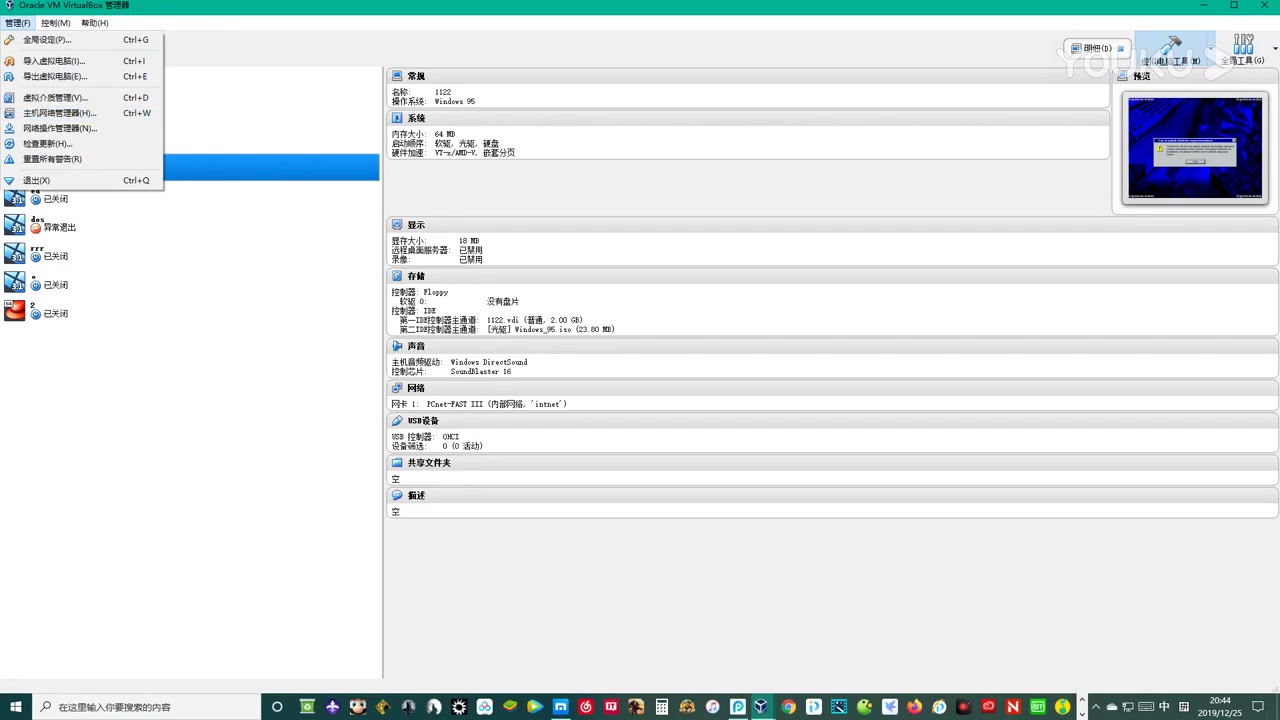Viewport: 1280px width, 720px height.
Task: Click the 常规 section icon
Action: [397, 76]
